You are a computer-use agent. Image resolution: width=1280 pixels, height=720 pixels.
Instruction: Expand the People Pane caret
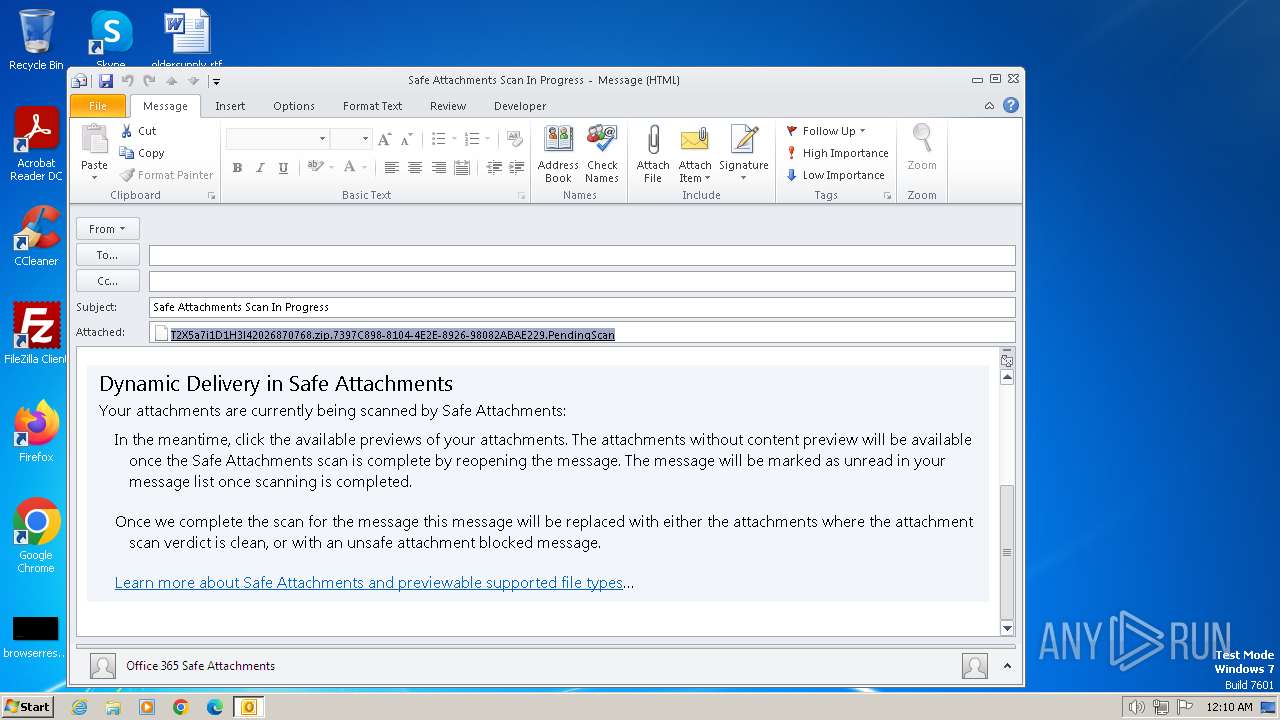click(1007, 666)
